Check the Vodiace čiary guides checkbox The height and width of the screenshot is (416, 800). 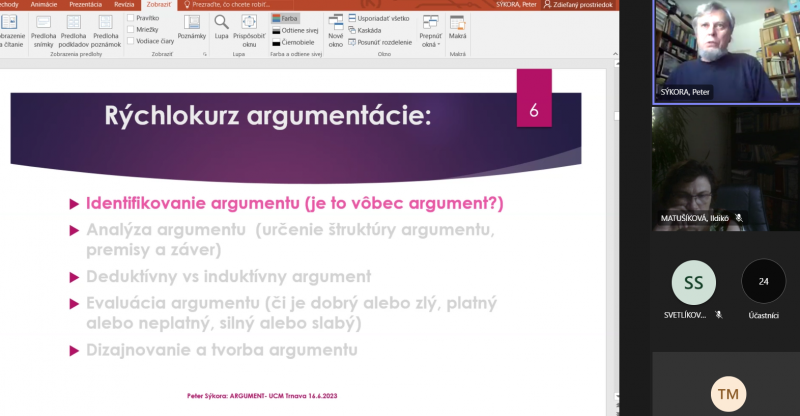[x=131, y=41]
